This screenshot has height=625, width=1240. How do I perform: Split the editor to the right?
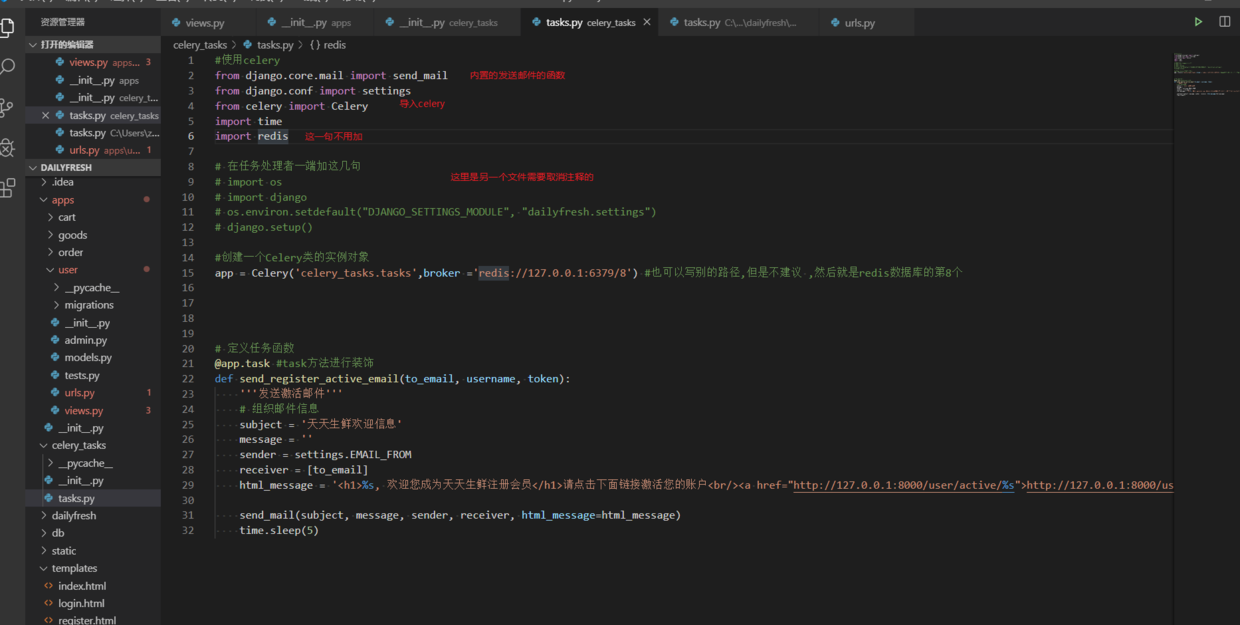pos(1225,22)
